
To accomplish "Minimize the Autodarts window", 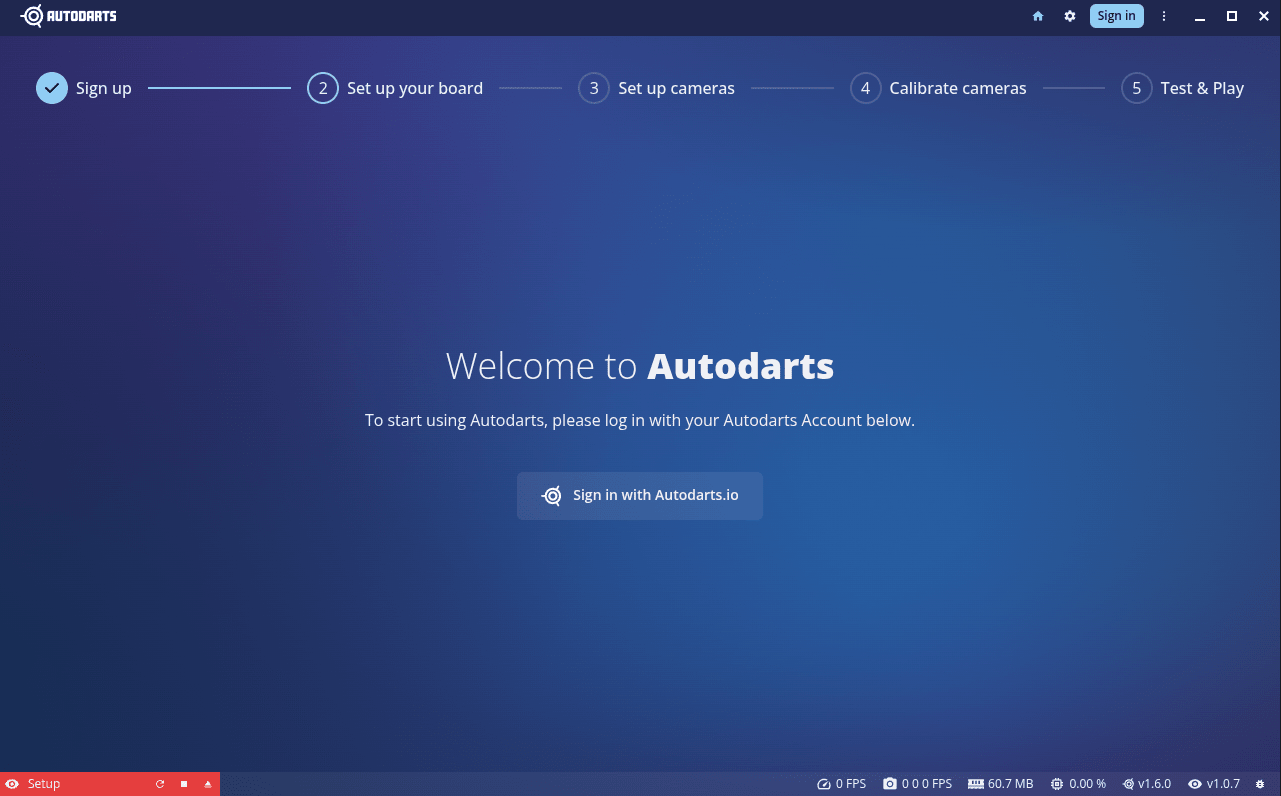I will tap(1200, 16).
